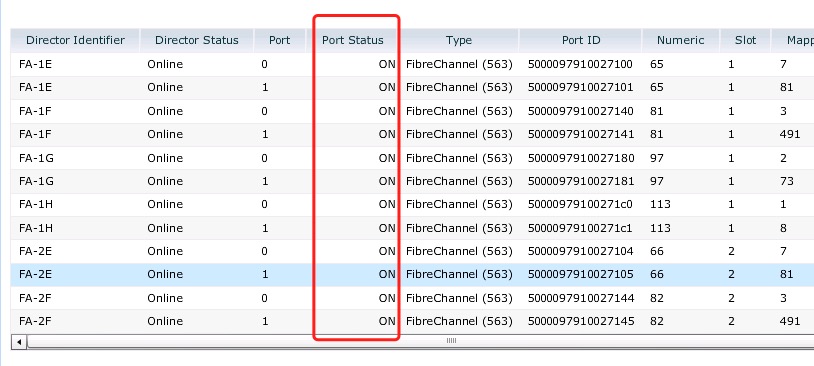
Task: Select FA-1F row with Port ID 5000097910027141
Action: 412,134
